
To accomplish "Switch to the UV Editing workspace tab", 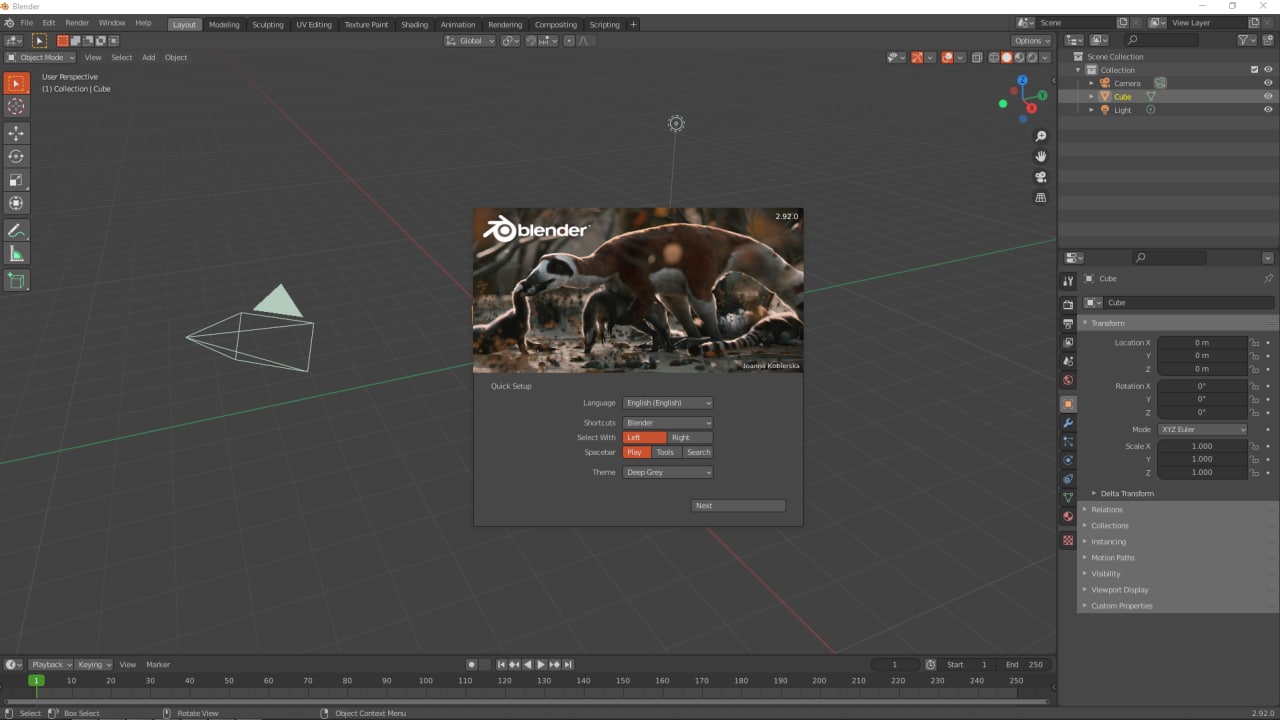I will point(313,24).
